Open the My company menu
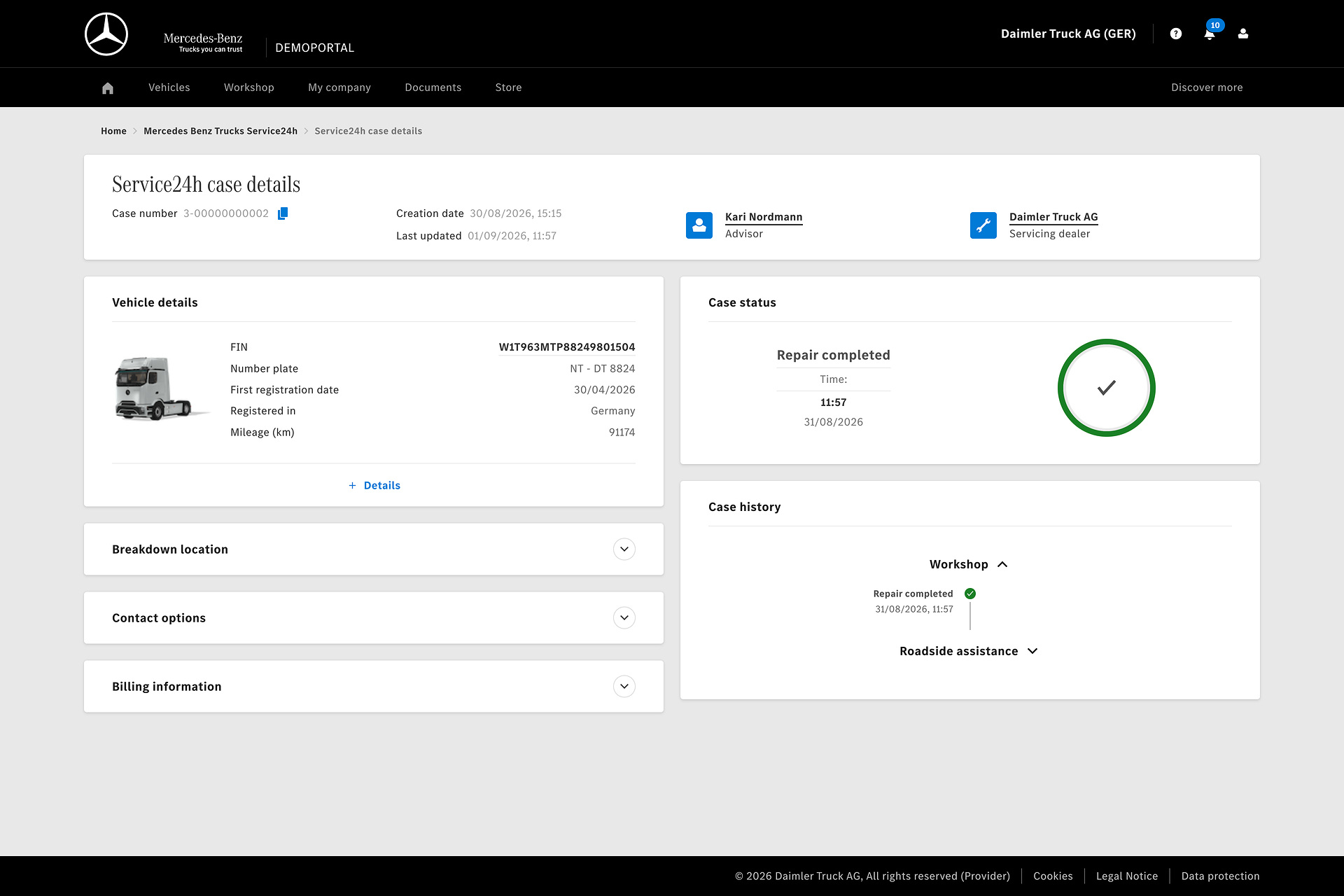Viewport: 1344px width, 896px height. [x=339, y=87]
